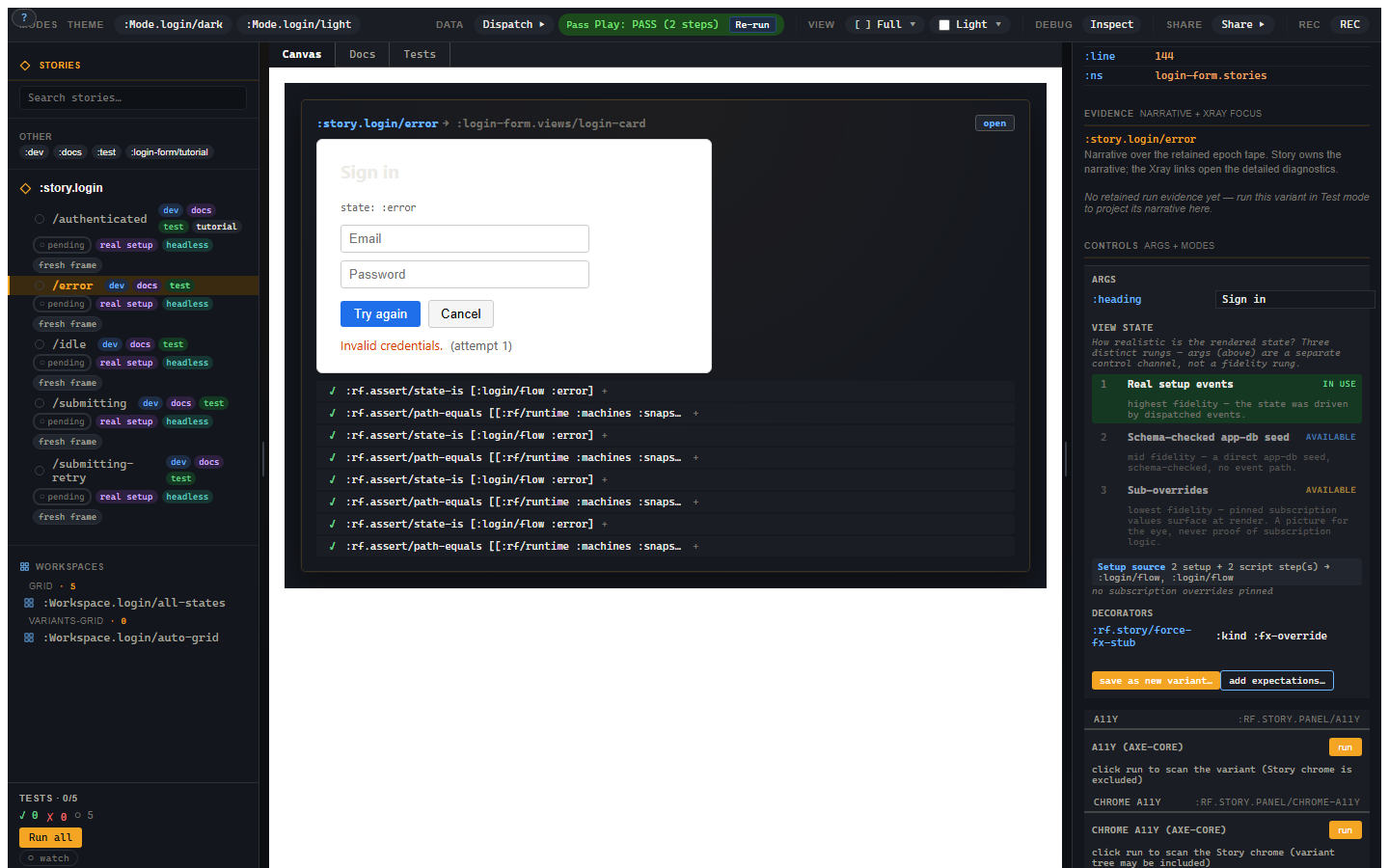Click the Inspect debug button
The width and height of the screenshot is (1389, 868).
1112,24
